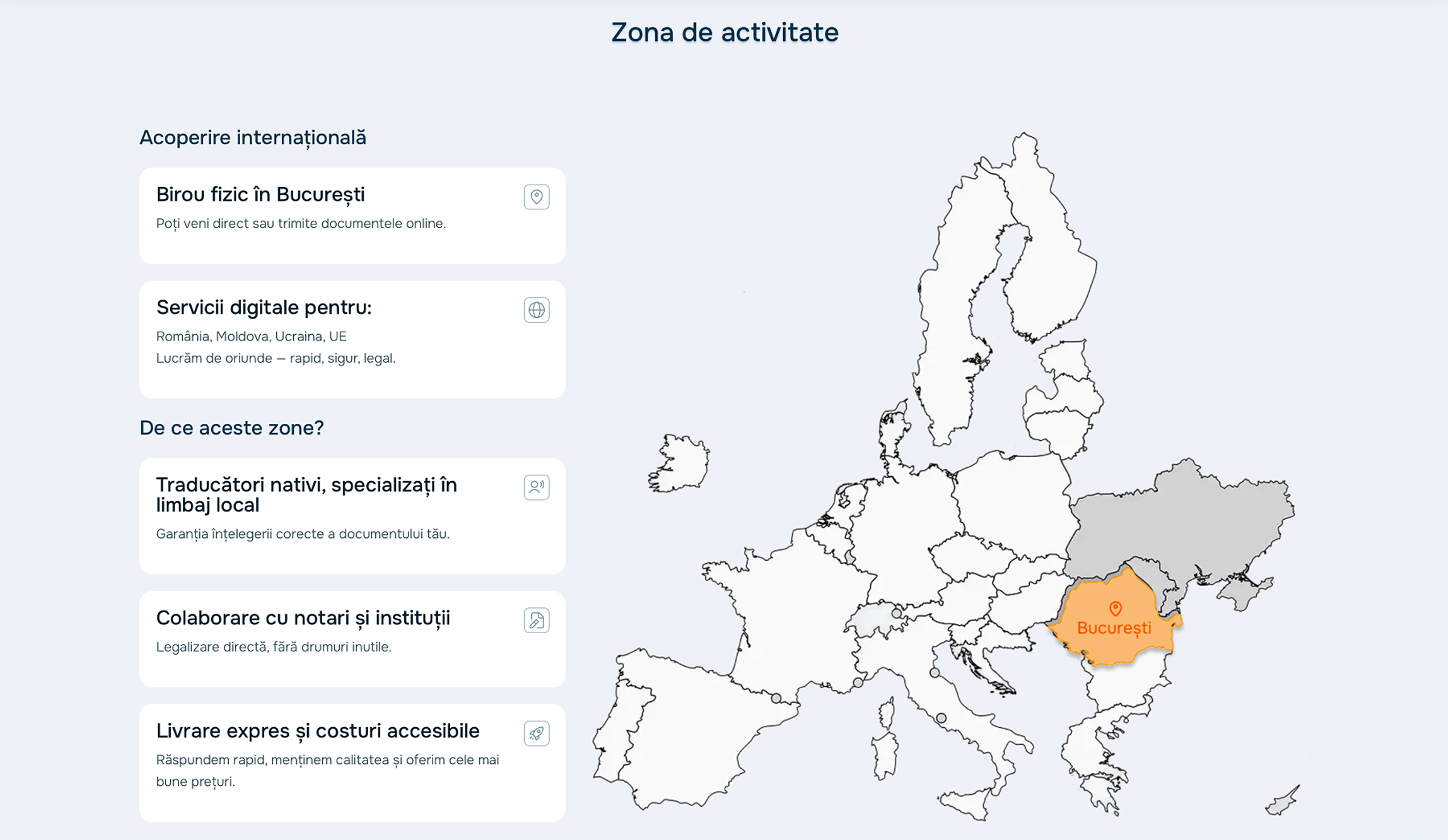Click the location pin icon on the Birou fizic card

click(x=536, y=197)
